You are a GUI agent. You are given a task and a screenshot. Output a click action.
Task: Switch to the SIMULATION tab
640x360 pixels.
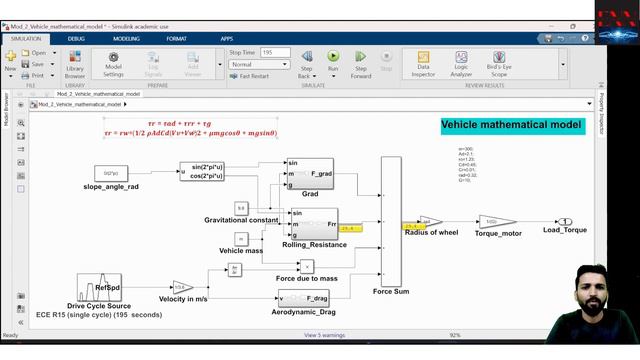(26, 39)
